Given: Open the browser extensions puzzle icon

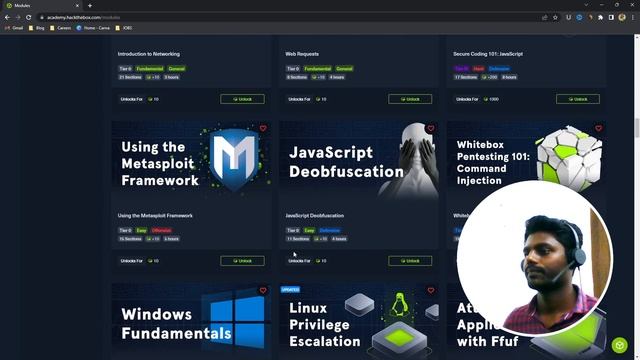Looking at the screenshot, I should click(x=600, y=18).
